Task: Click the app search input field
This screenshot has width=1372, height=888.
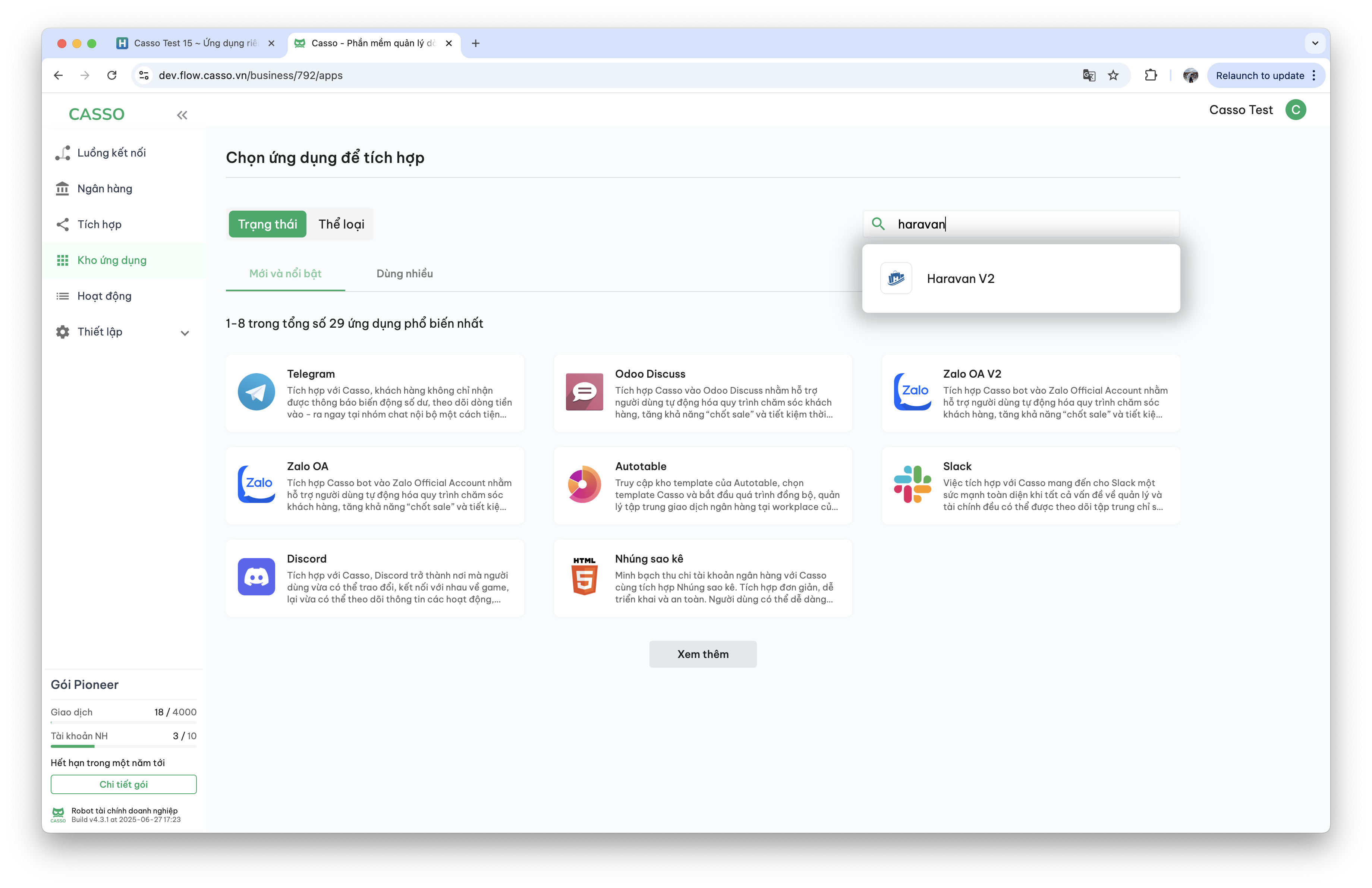Action: (x=1032, y=224)
